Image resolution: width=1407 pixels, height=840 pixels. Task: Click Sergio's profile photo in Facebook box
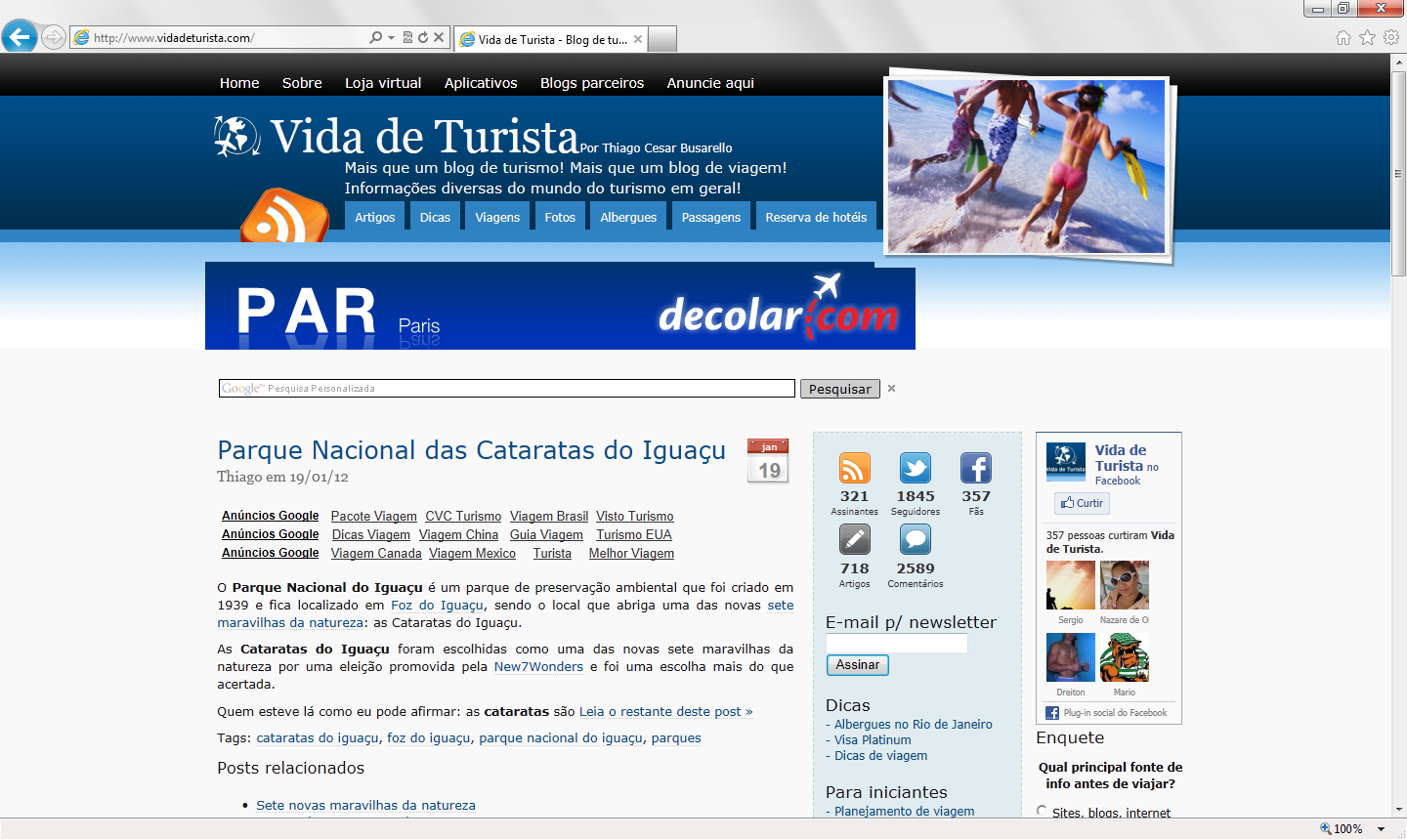[1071, 585]
